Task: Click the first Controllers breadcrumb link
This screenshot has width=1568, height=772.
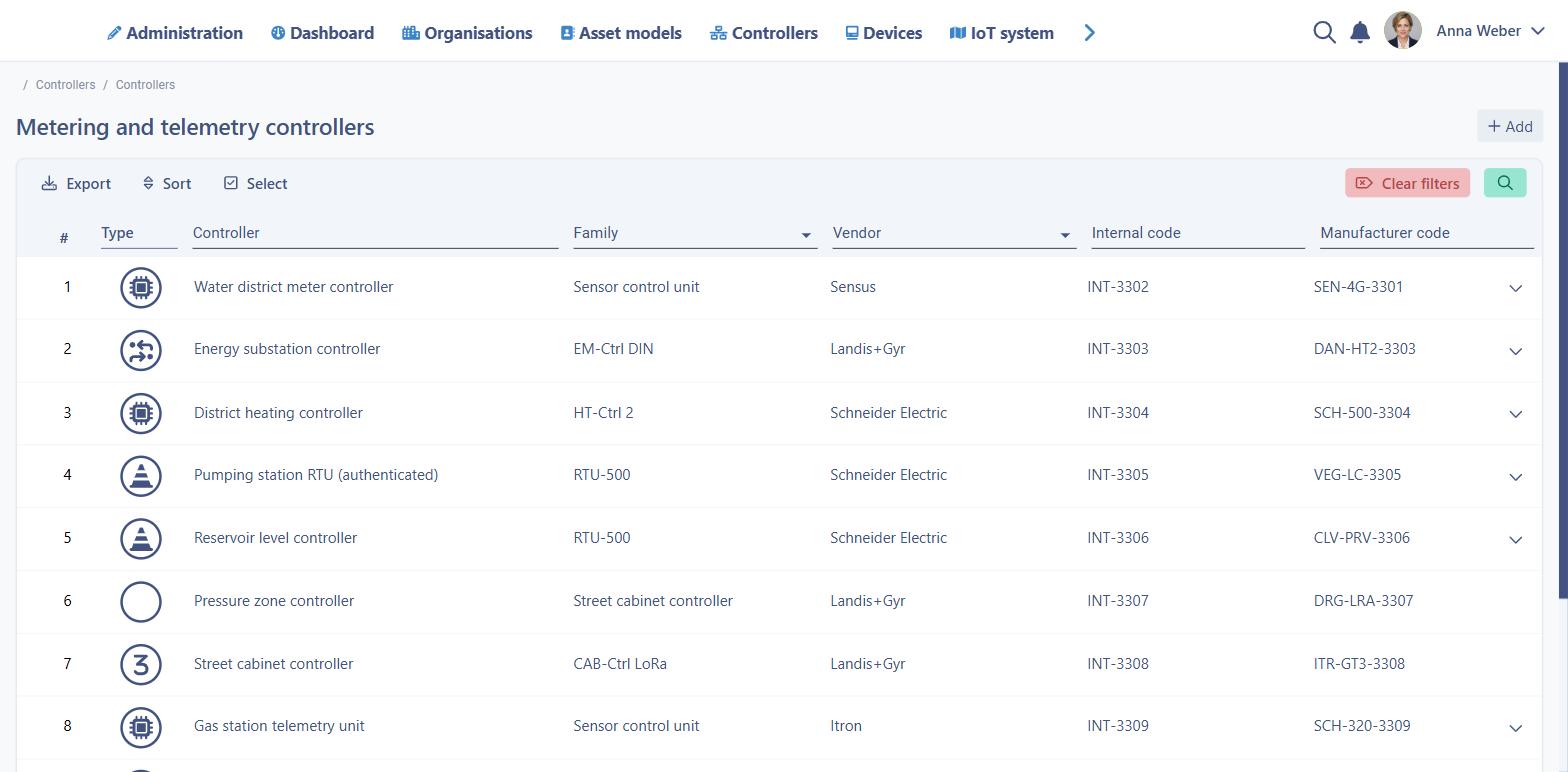Action: click(x=65, y=85)
